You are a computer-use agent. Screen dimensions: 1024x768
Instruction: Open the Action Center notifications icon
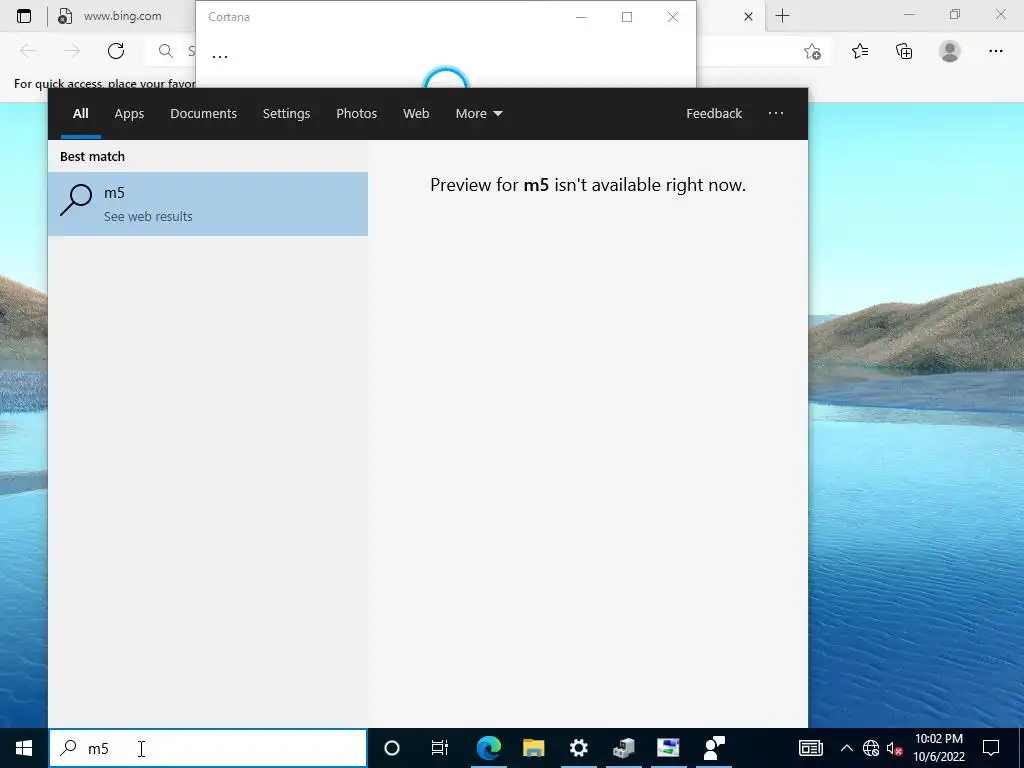pyautogui.click(x=991, y=748)
